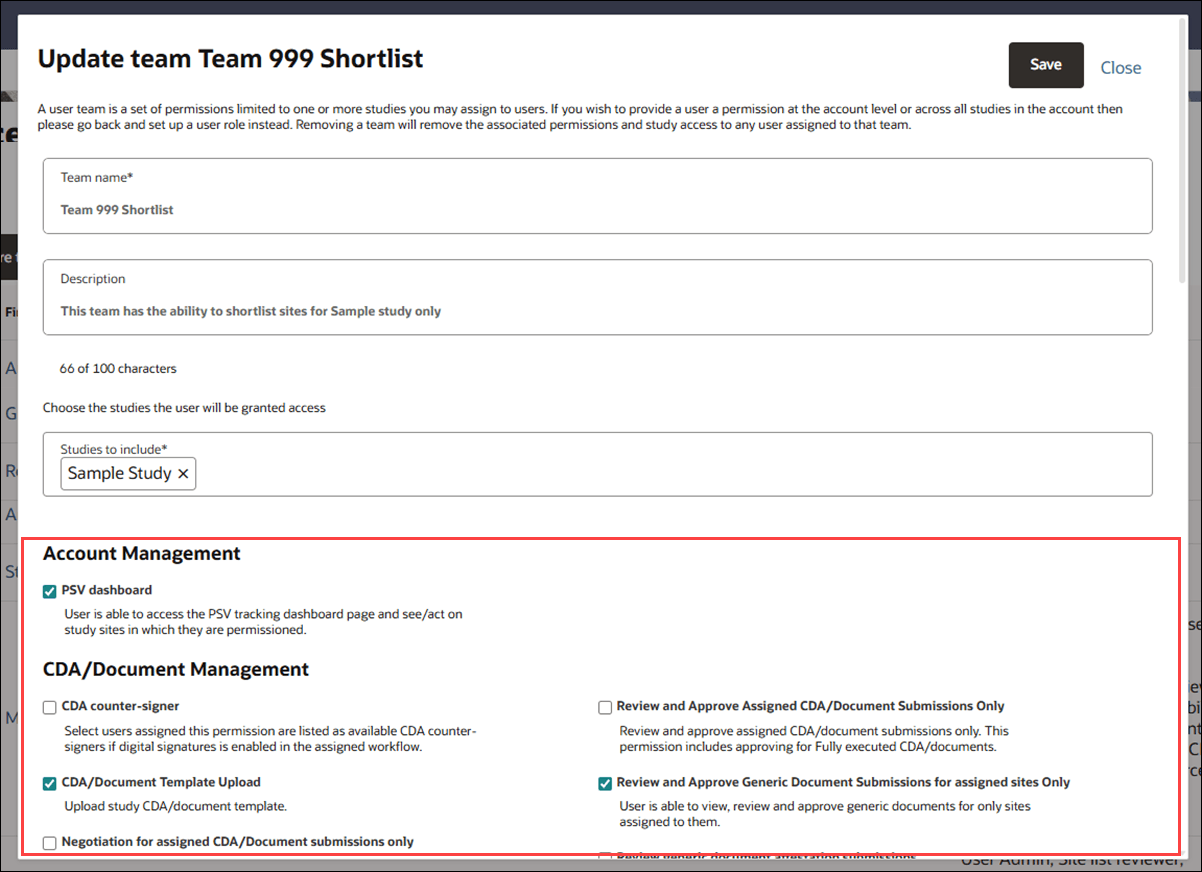Enable Negotiation for assigned CDA/Document submissions only
Image resolution: width=1202 pixels, height=872 pixels.
point(49,842)
